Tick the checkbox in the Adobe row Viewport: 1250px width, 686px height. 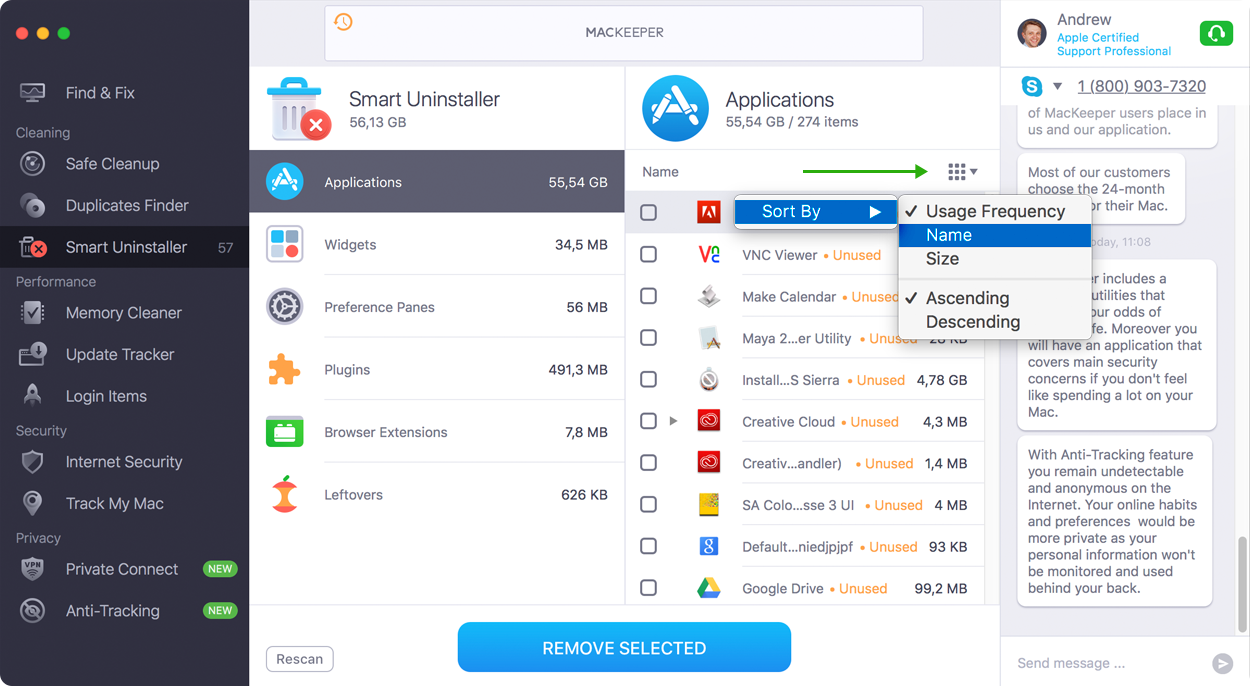pos(649,213)
